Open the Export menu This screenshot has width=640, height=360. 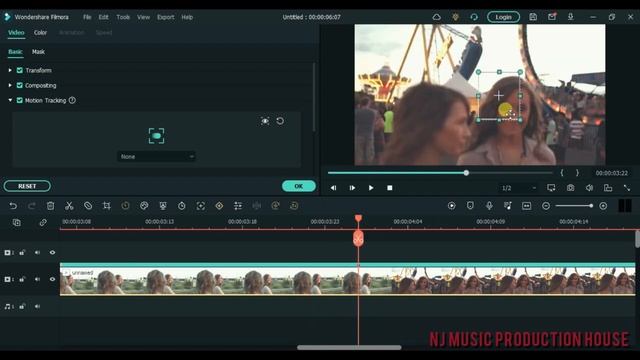click(x=166, y=17)
